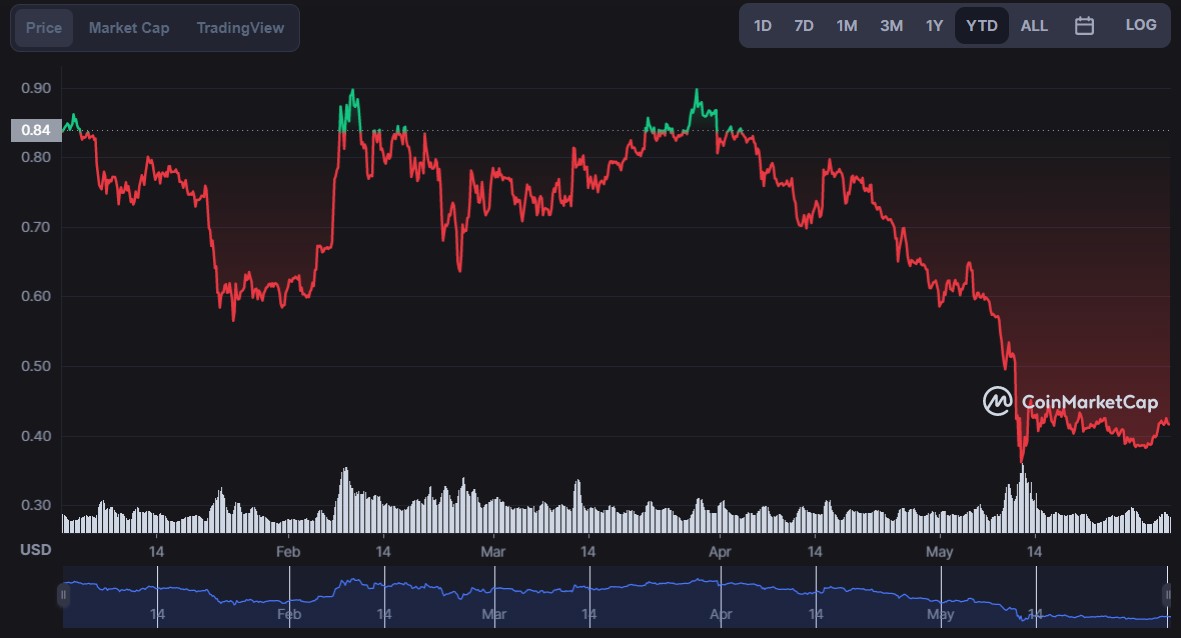Viewport: 1181px width, 638px height.
Task: Select the 7D time range
Action: pos(804,26)
